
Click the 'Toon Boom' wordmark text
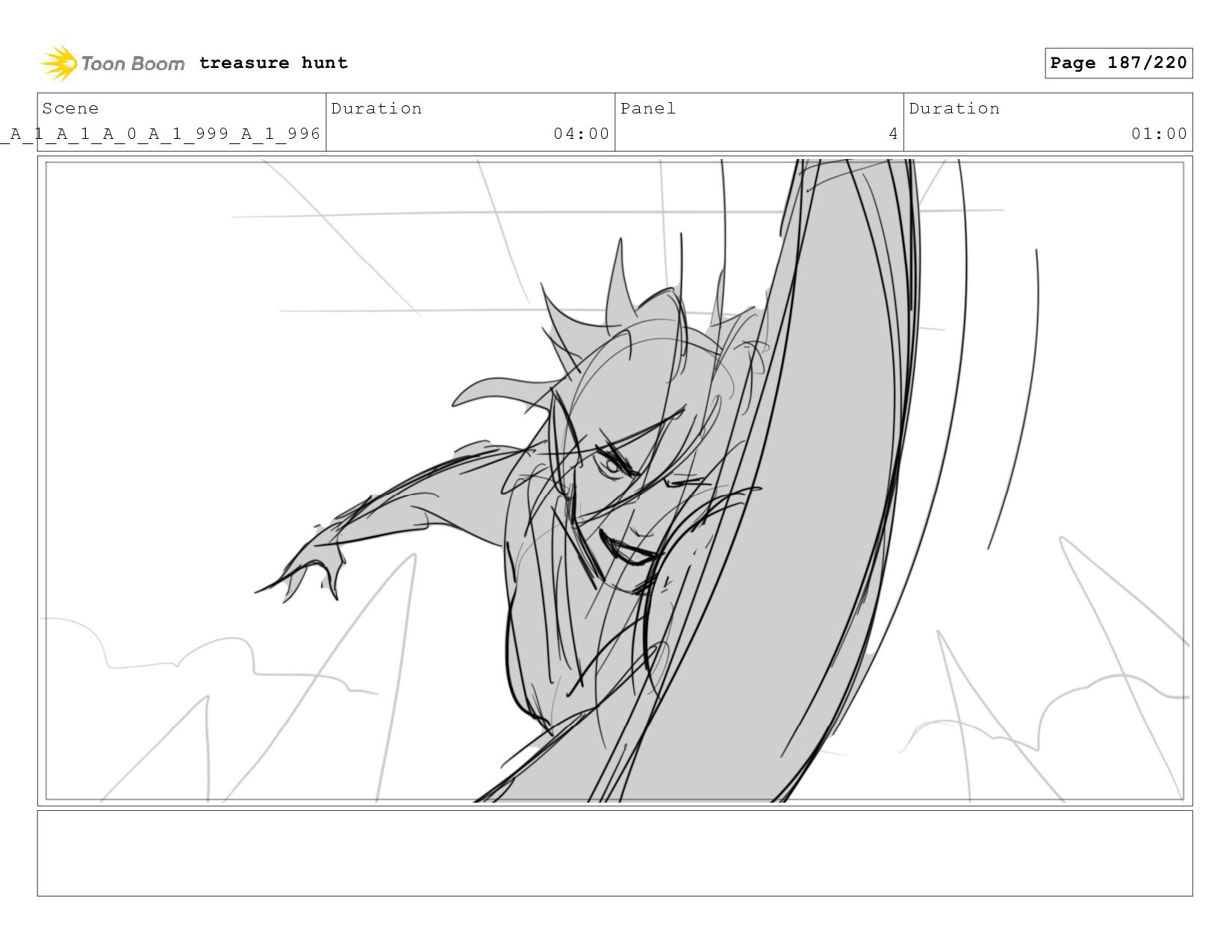pos(133,63)
